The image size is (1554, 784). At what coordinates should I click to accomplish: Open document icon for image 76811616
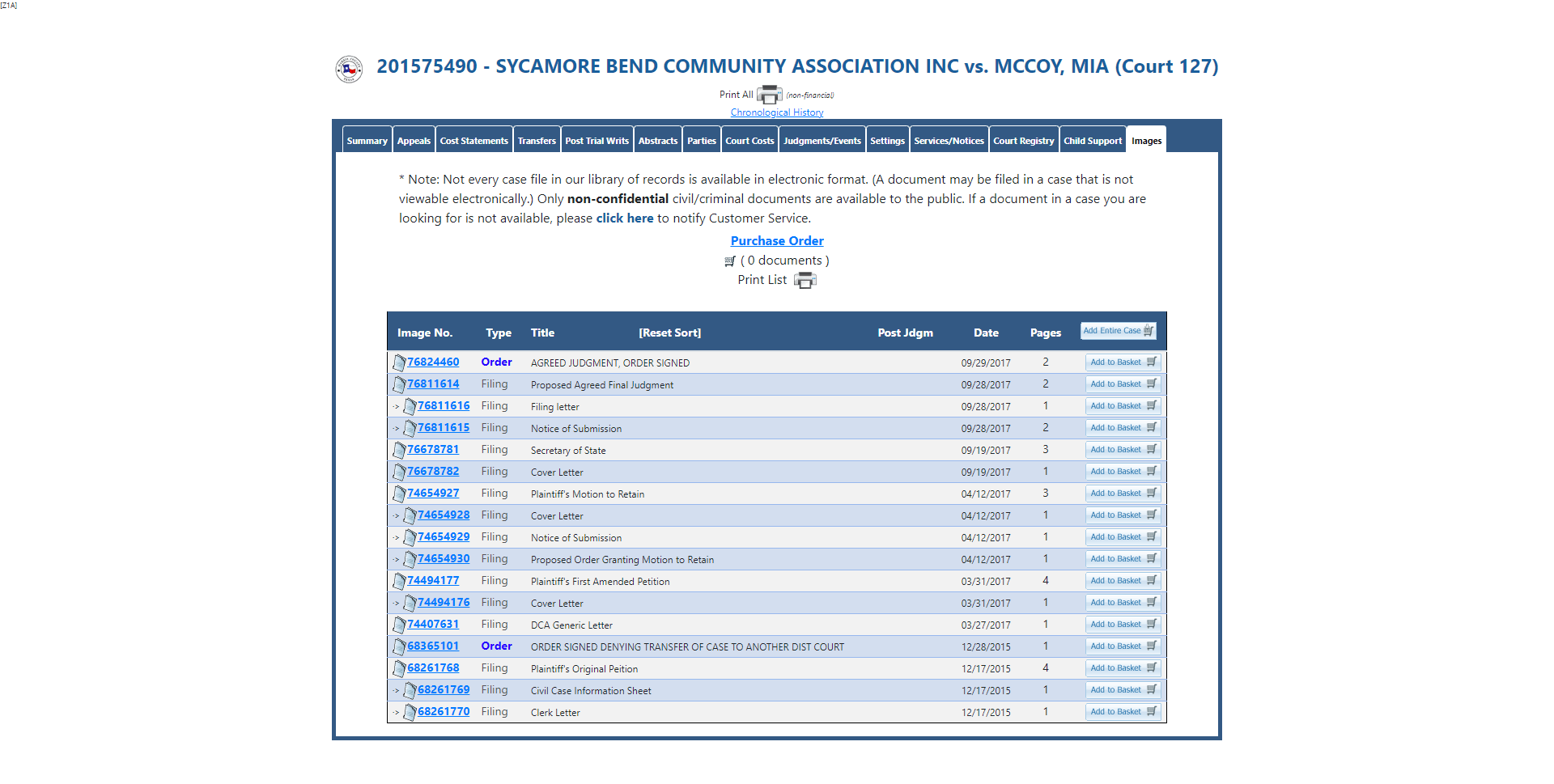(410, 406)
